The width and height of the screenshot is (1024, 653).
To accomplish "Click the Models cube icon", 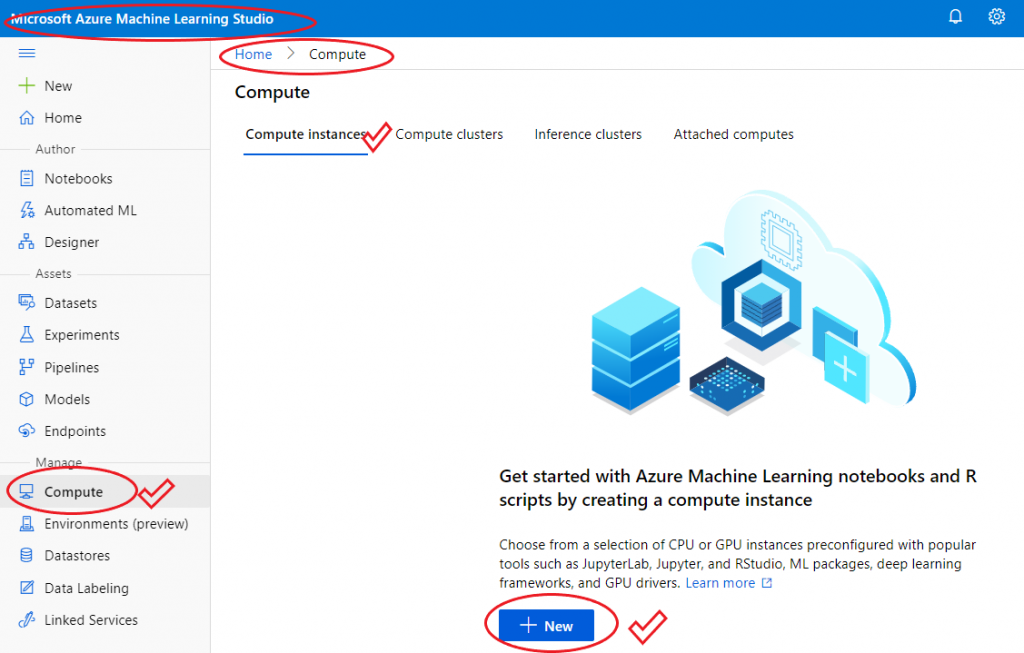I will [27, 399].
